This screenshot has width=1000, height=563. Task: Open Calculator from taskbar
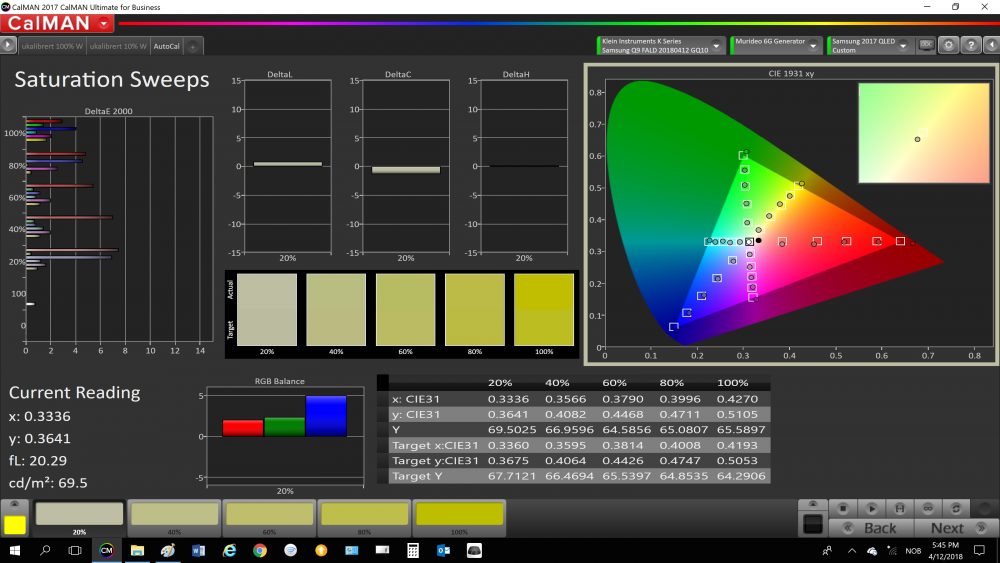click(413, 550)
